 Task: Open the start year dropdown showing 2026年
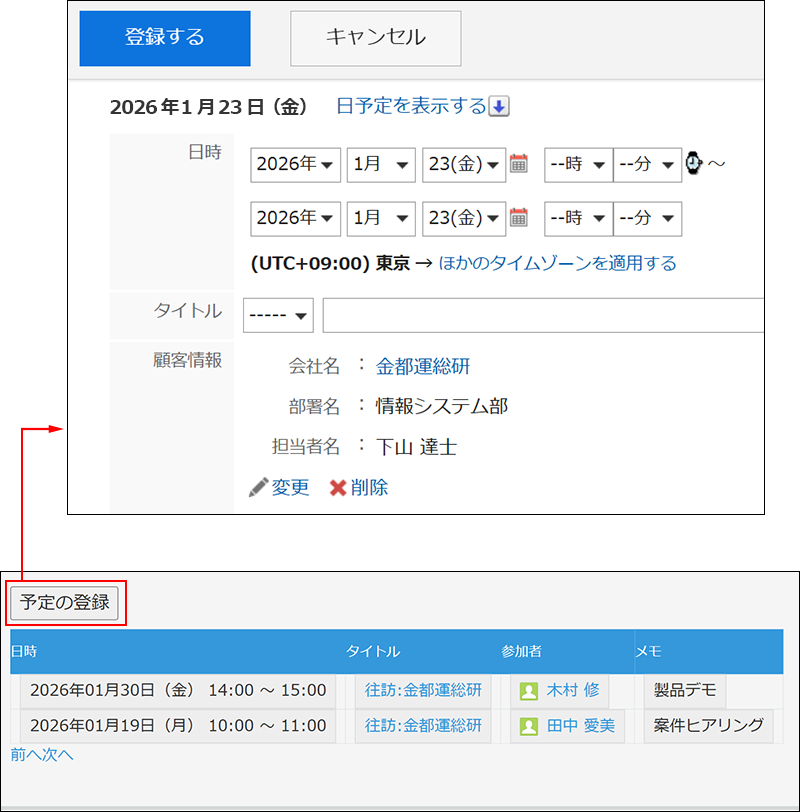(x=295, y=165)
